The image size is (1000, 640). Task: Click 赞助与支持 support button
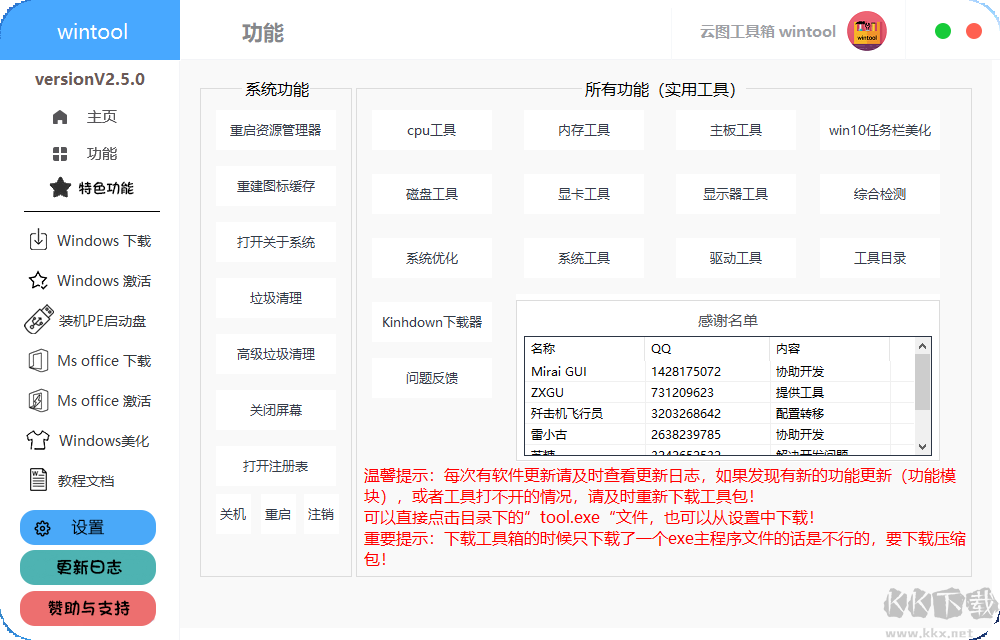(87, 608)
